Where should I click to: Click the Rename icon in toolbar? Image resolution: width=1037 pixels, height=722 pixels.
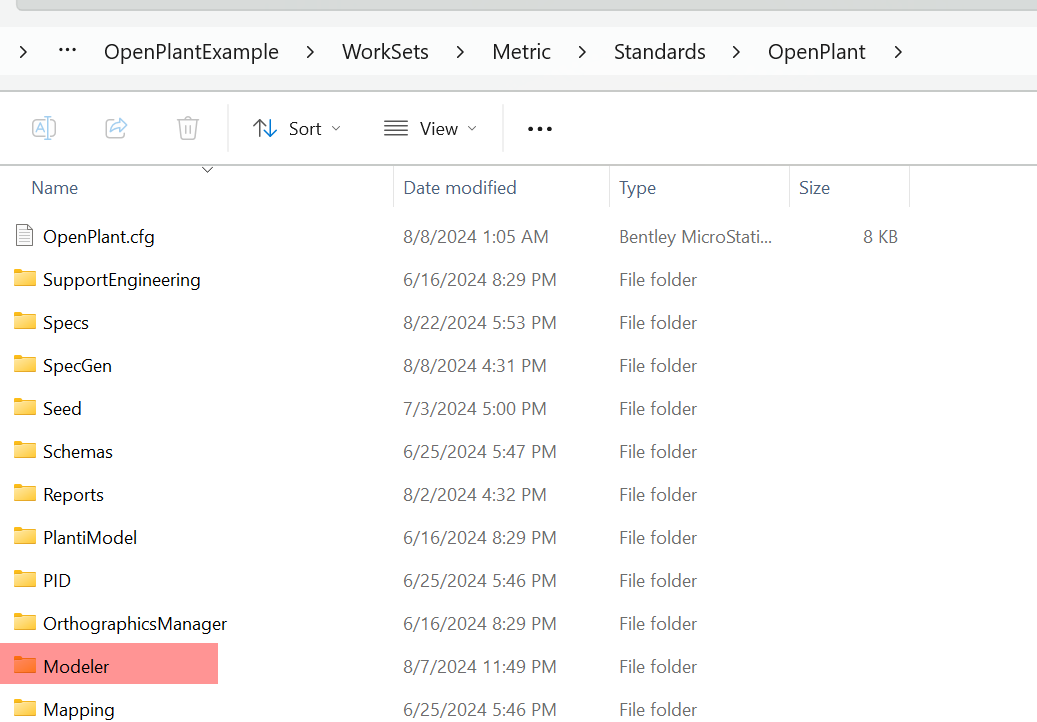[44, 128]
